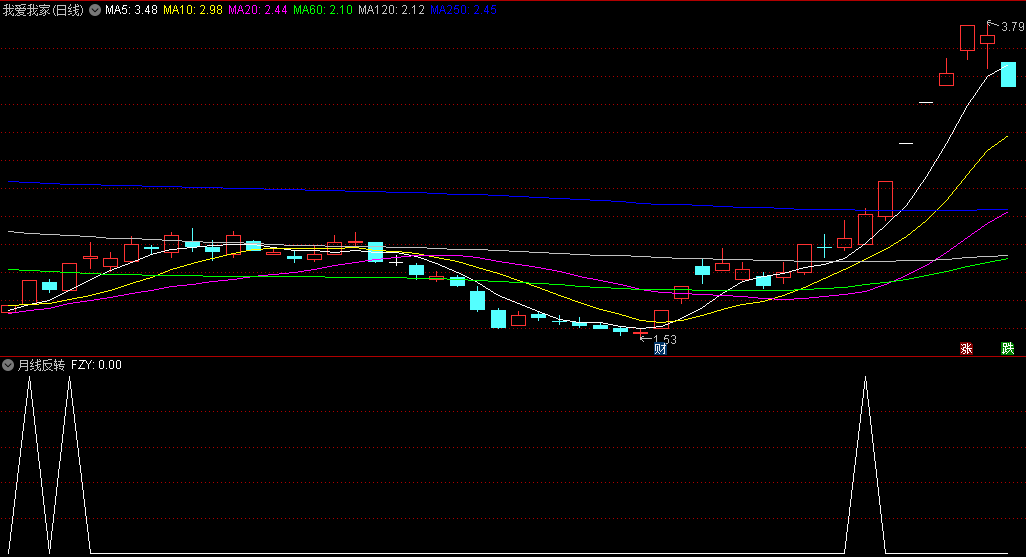Click the MA120: 2.12 label
Screen dimensions: 1026x557
click(x=391, y=10)
